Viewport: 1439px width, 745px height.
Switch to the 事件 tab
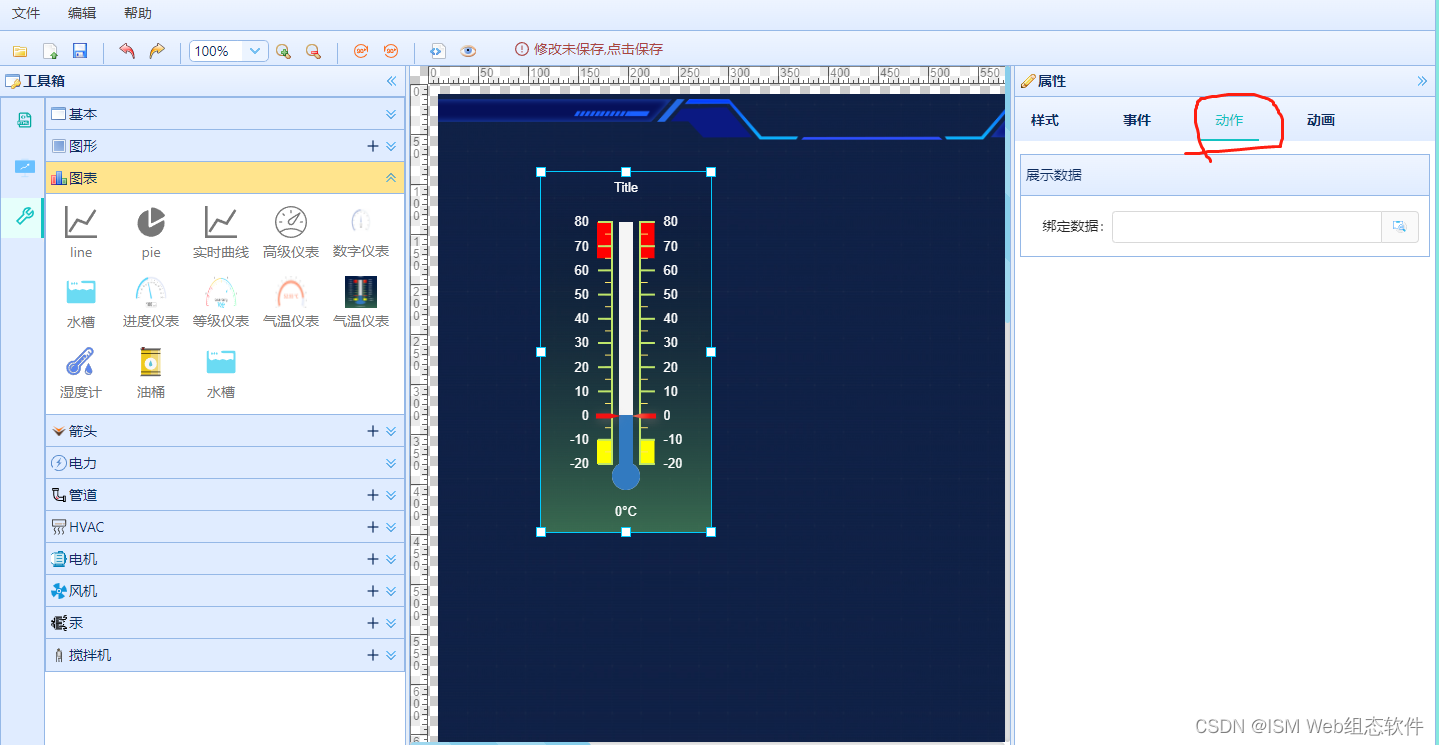[1137, 120]
